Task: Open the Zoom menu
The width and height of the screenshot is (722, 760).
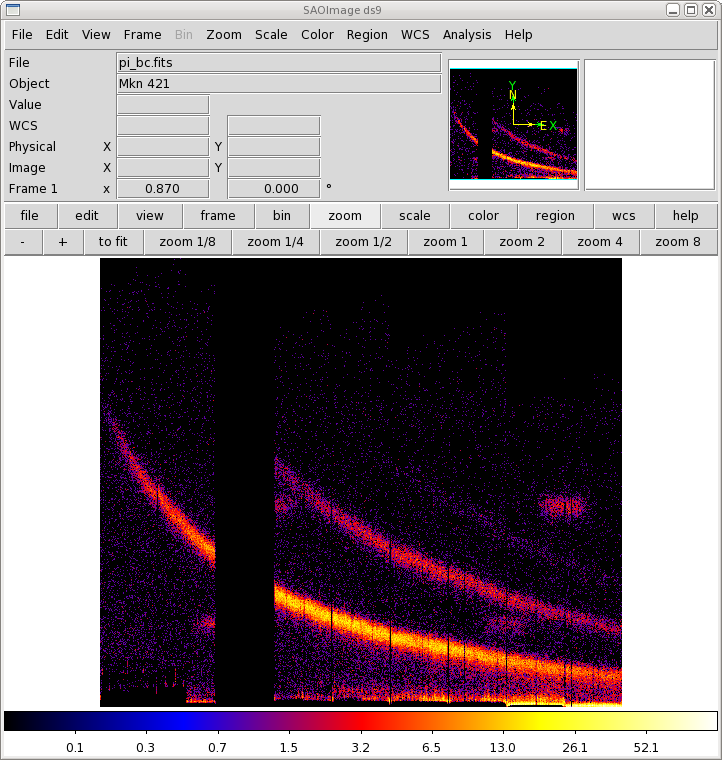Action: tap(224, 35)
